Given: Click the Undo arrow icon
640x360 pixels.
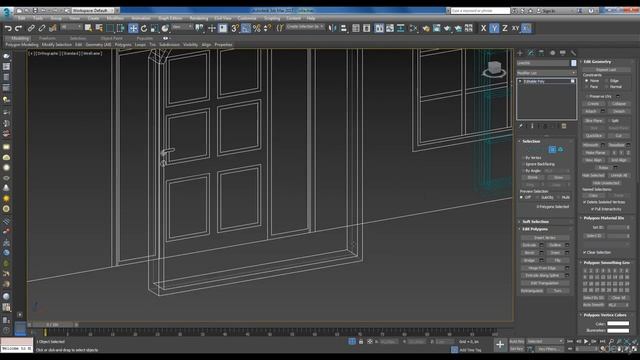Looking at the screenshot, I should click(x=8, y=28).
